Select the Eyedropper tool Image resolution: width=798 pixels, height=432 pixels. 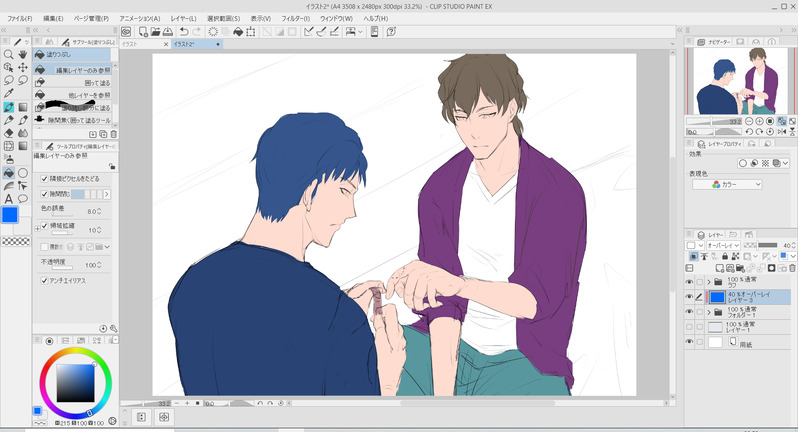tap(8, 94)
